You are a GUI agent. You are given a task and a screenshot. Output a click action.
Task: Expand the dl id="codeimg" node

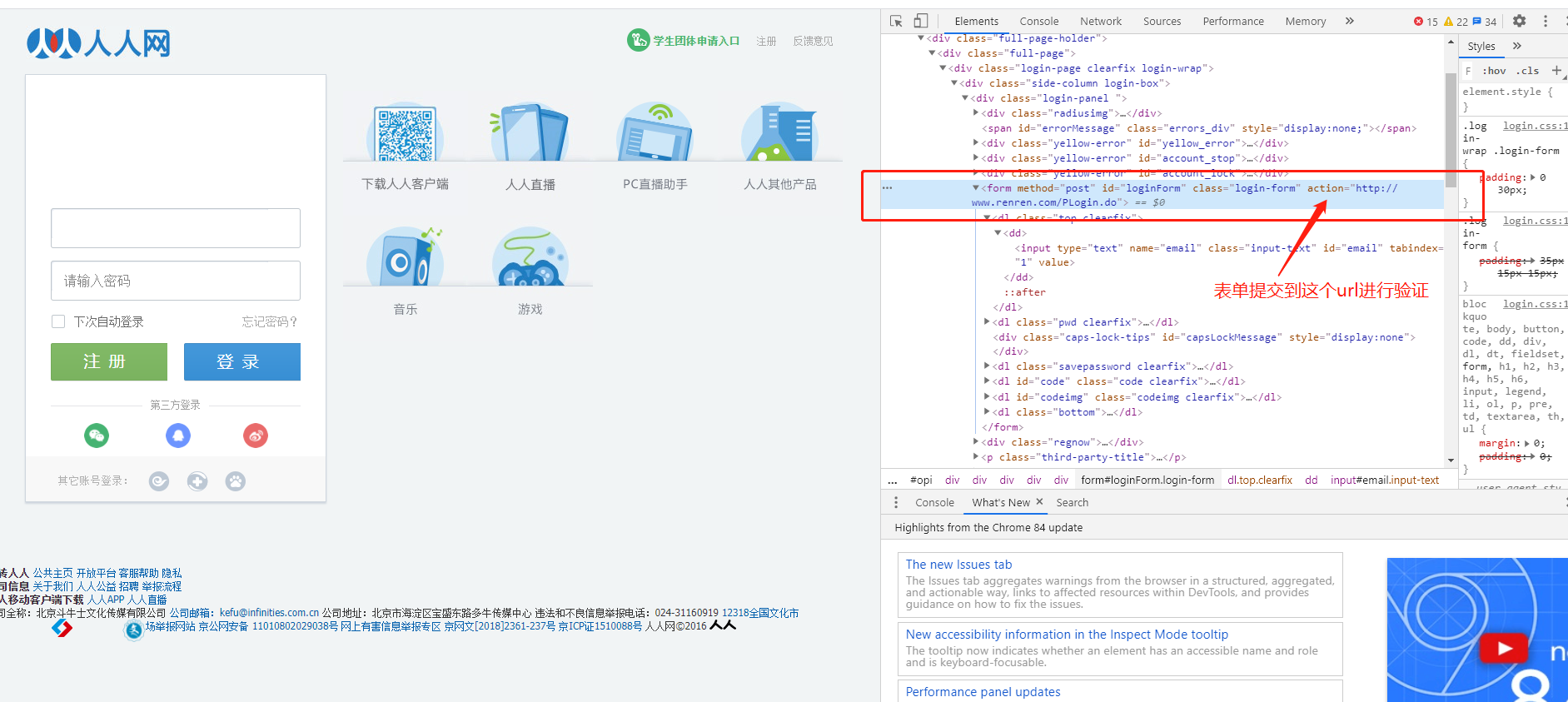988,397
